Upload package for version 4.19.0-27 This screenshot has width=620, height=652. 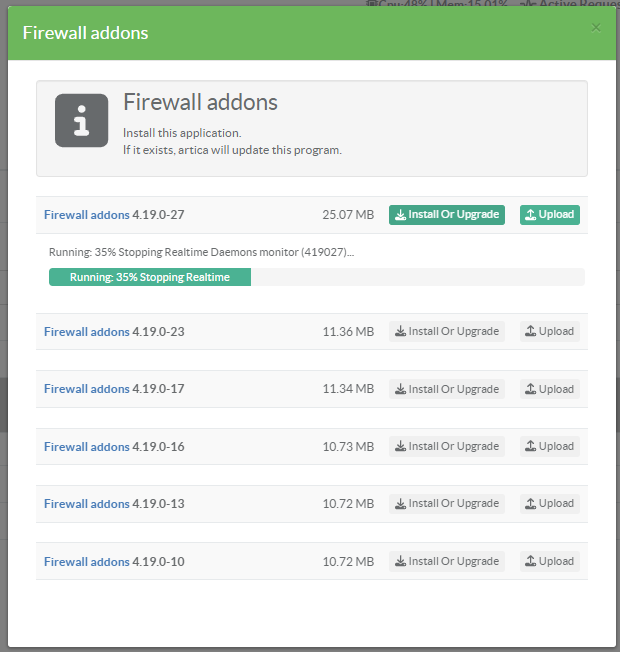click(550, 215)
